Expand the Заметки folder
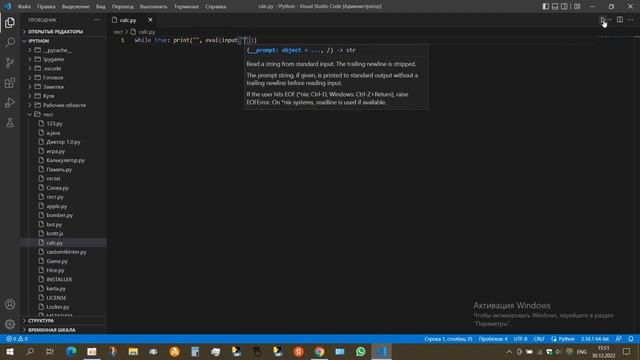This screenshot has width=640, height=360. (63, 87)
